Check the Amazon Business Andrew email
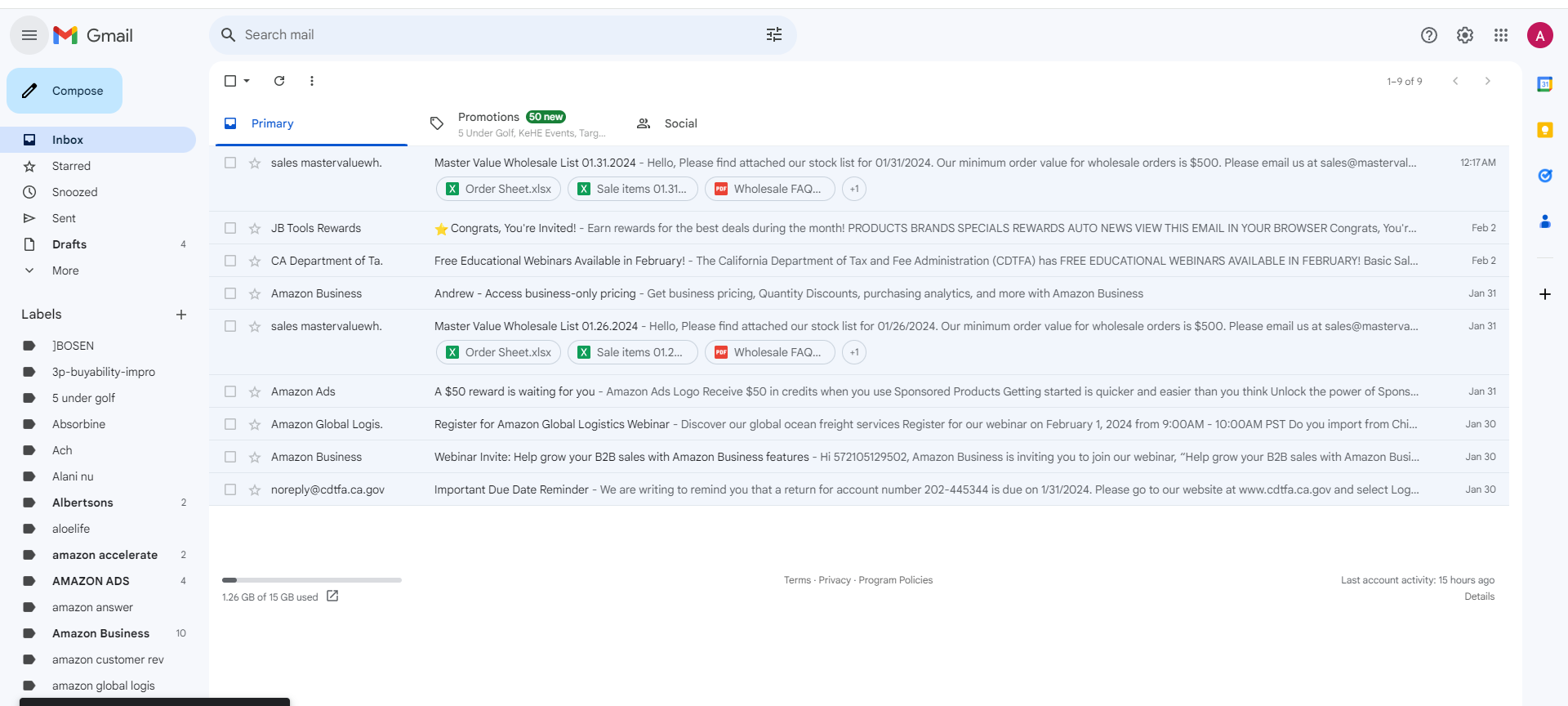Image resolution: width=1568 pixels, height=706 pixels. [230, 293]
